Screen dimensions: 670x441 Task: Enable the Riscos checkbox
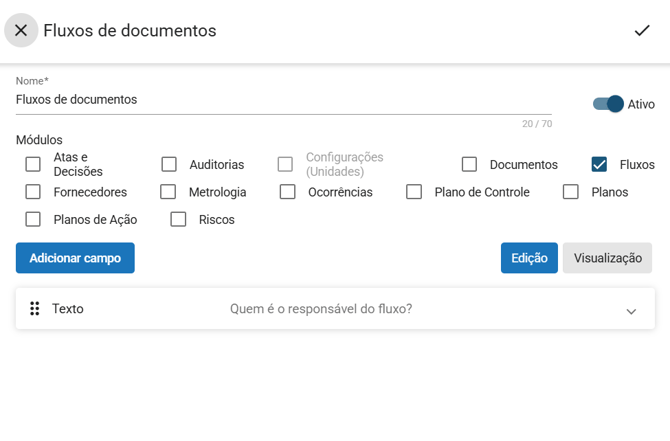coord(179,219)
